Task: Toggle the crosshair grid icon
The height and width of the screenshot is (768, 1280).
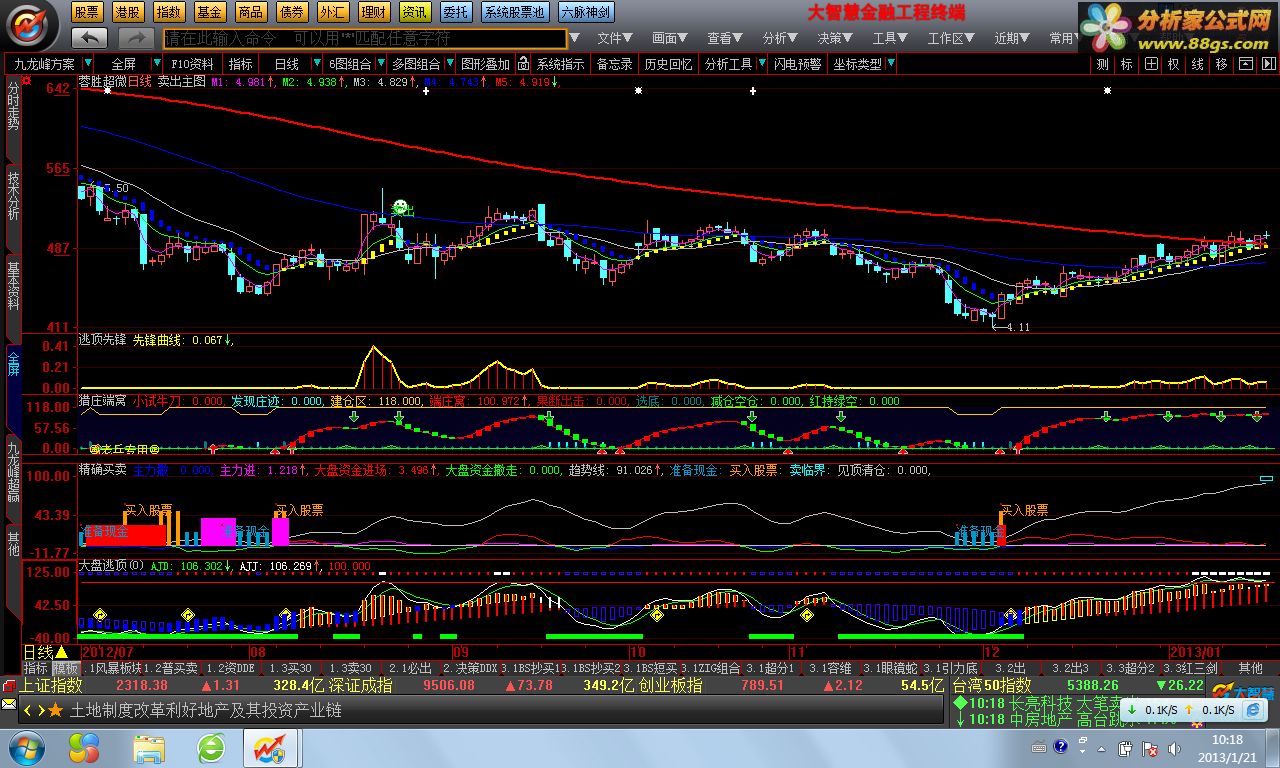Action: [x=1151, y=63]
